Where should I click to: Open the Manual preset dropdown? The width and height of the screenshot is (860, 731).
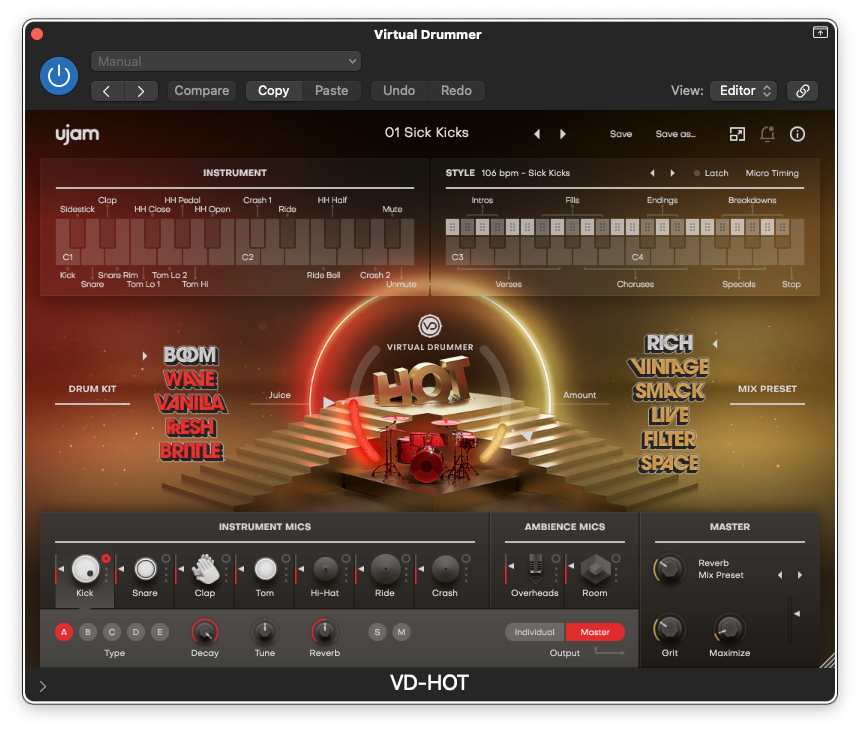coord(225,61)
